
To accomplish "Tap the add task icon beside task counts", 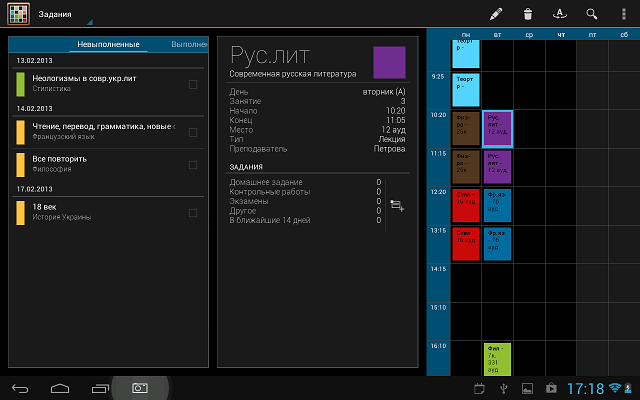I will 397,206.
